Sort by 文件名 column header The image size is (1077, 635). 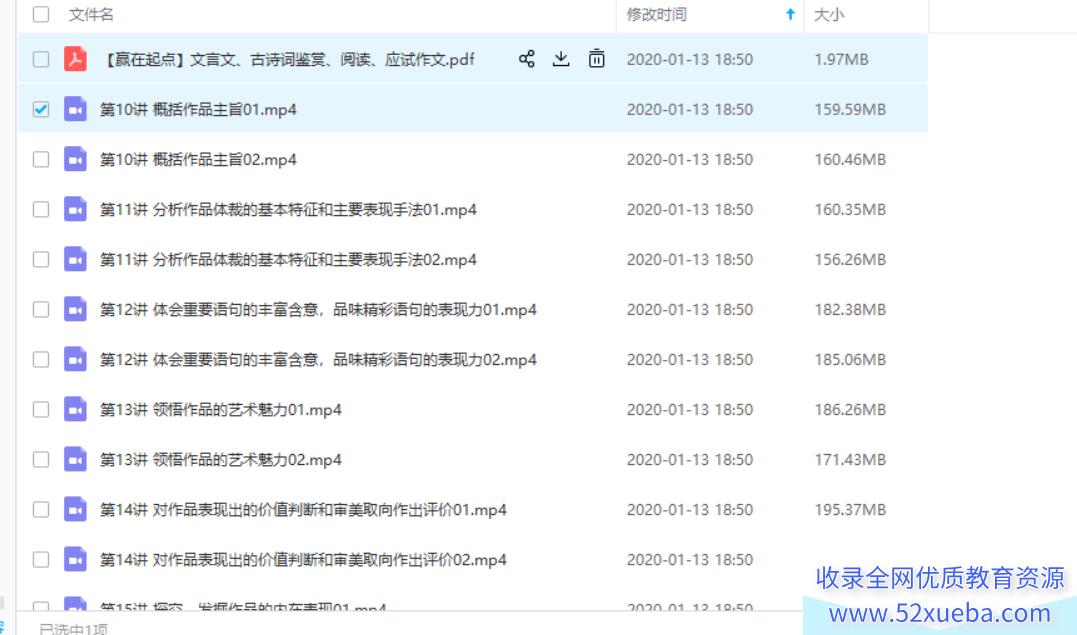(91, 14)
